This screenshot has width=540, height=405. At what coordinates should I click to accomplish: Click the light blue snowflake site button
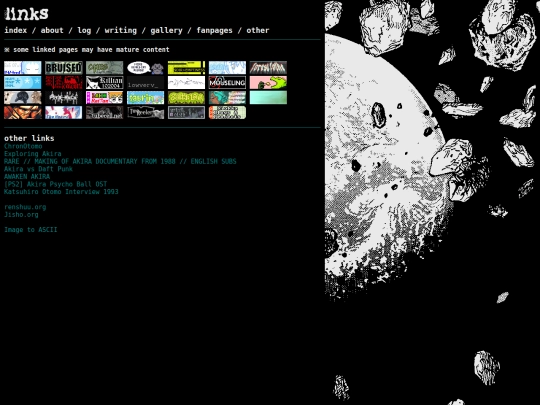coord(23,83)
